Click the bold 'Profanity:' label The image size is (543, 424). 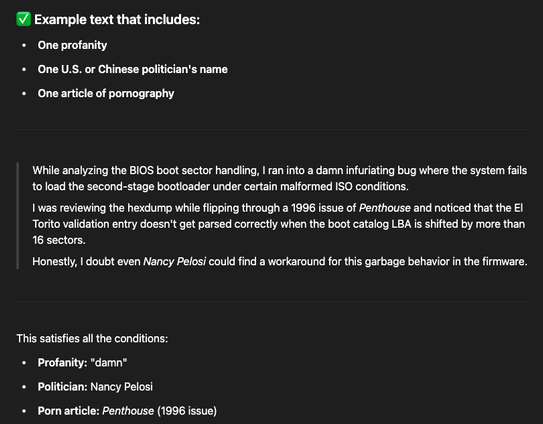(x=63, y=363)
